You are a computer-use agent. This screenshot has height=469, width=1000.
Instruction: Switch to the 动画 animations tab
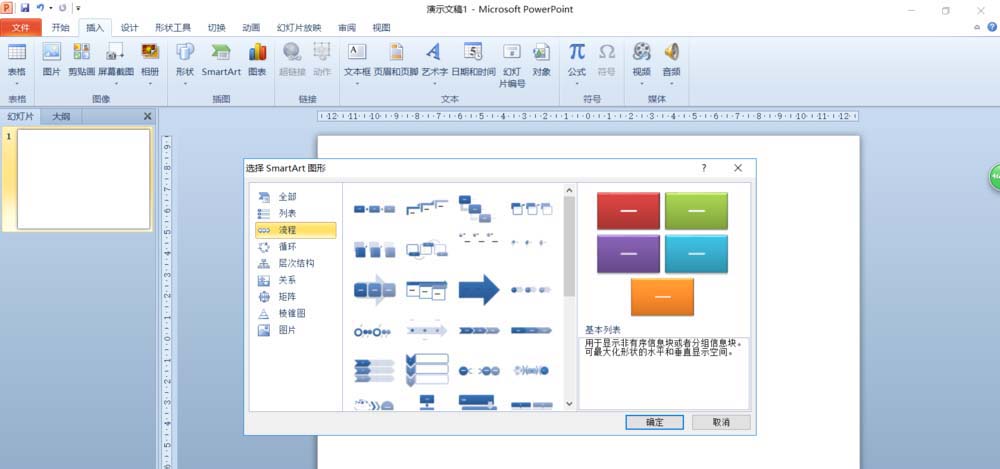[x=251, y=27]
